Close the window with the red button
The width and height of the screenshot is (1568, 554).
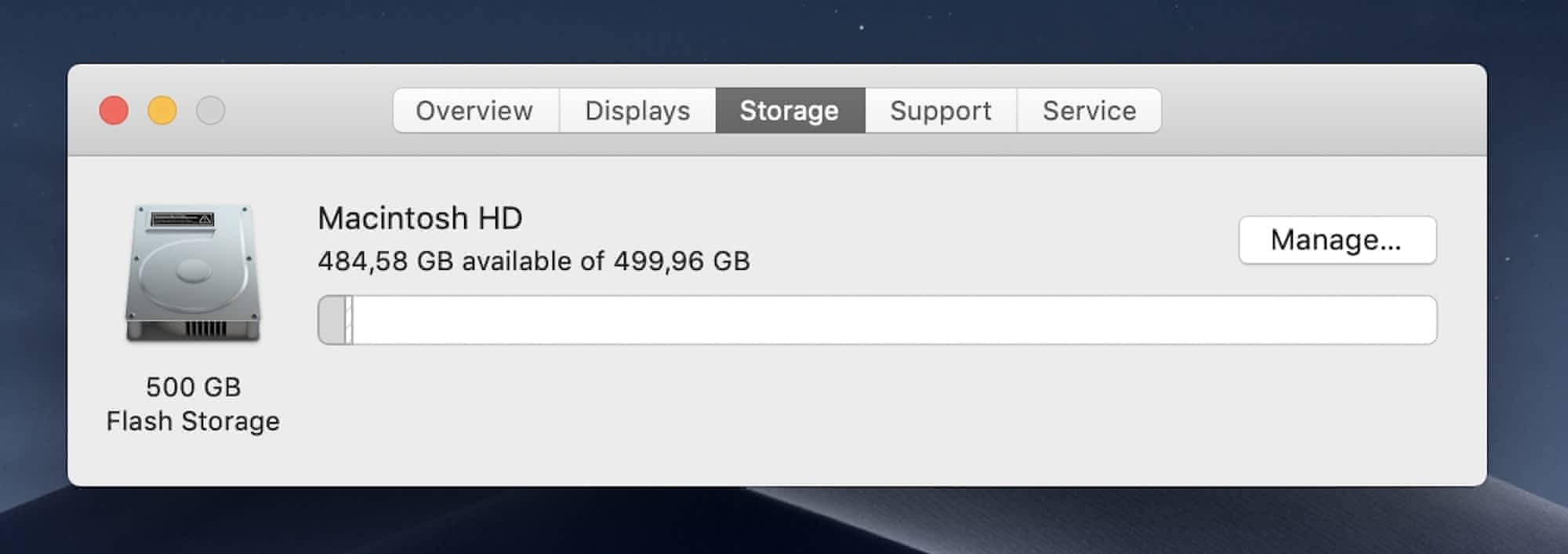[114, 111]
